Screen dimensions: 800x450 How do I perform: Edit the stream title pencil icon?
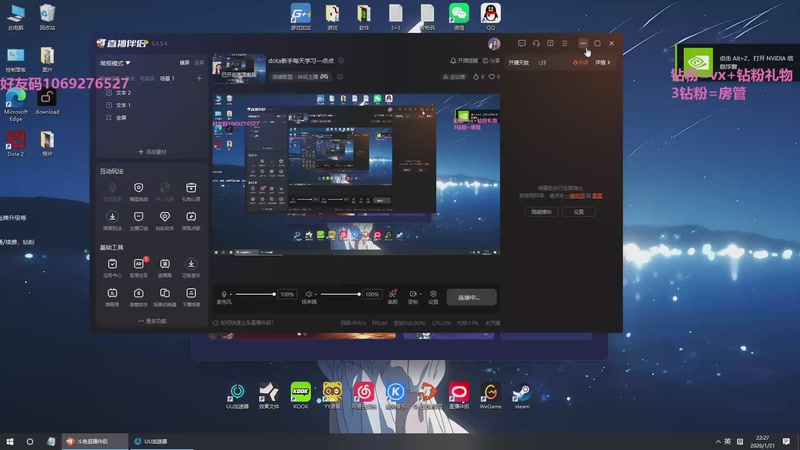[341, 61]
